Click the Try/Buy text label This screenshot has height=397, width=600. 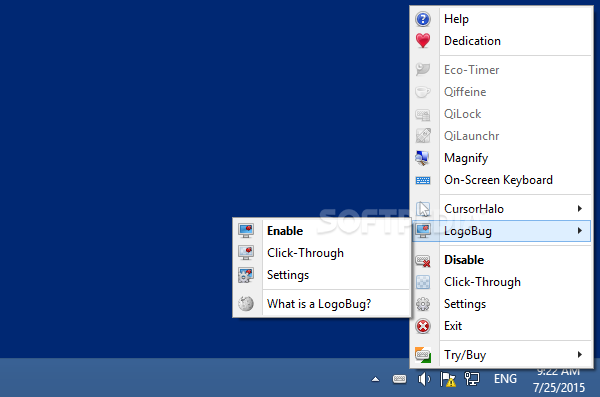(465, 355)
